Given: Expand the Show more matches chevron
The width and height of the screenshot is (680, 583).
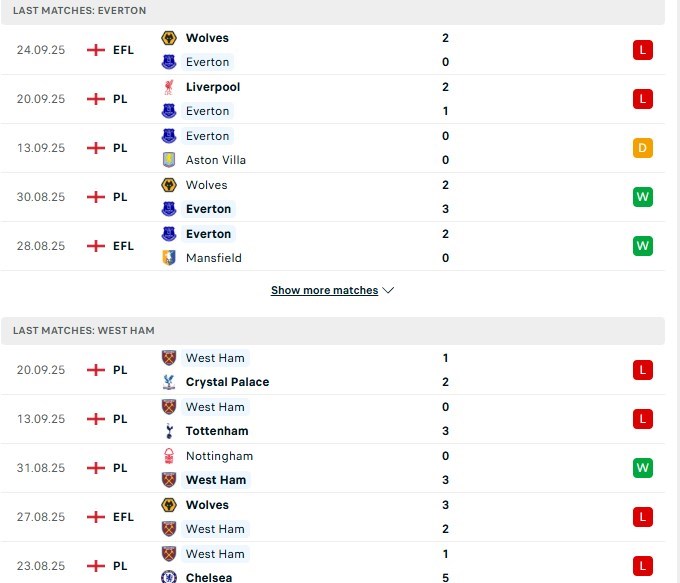Looking at the screenshot, I should 389,291.
